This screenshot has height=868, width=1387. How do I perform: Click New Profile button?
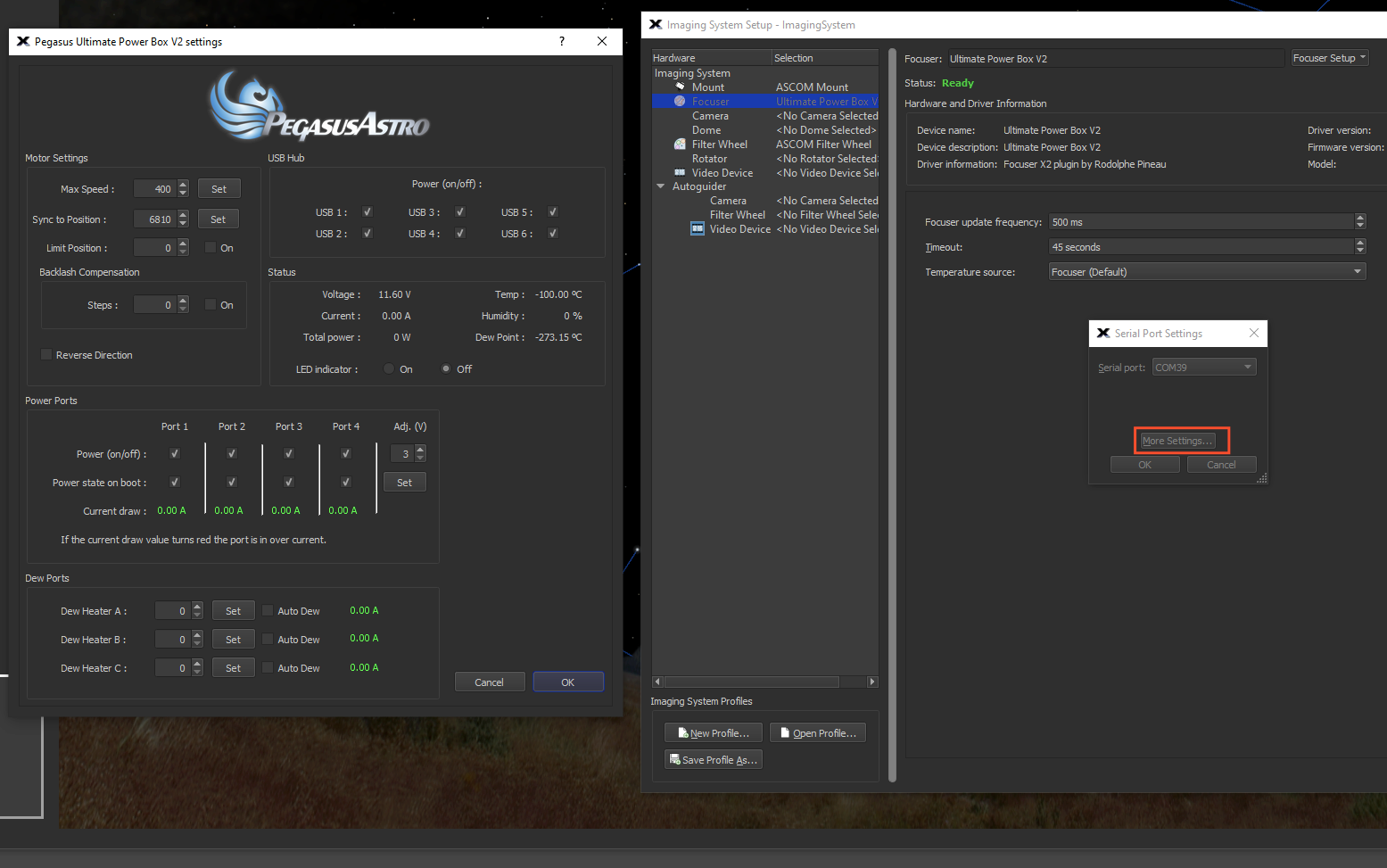pyautogui.click(x=714, y=732)
